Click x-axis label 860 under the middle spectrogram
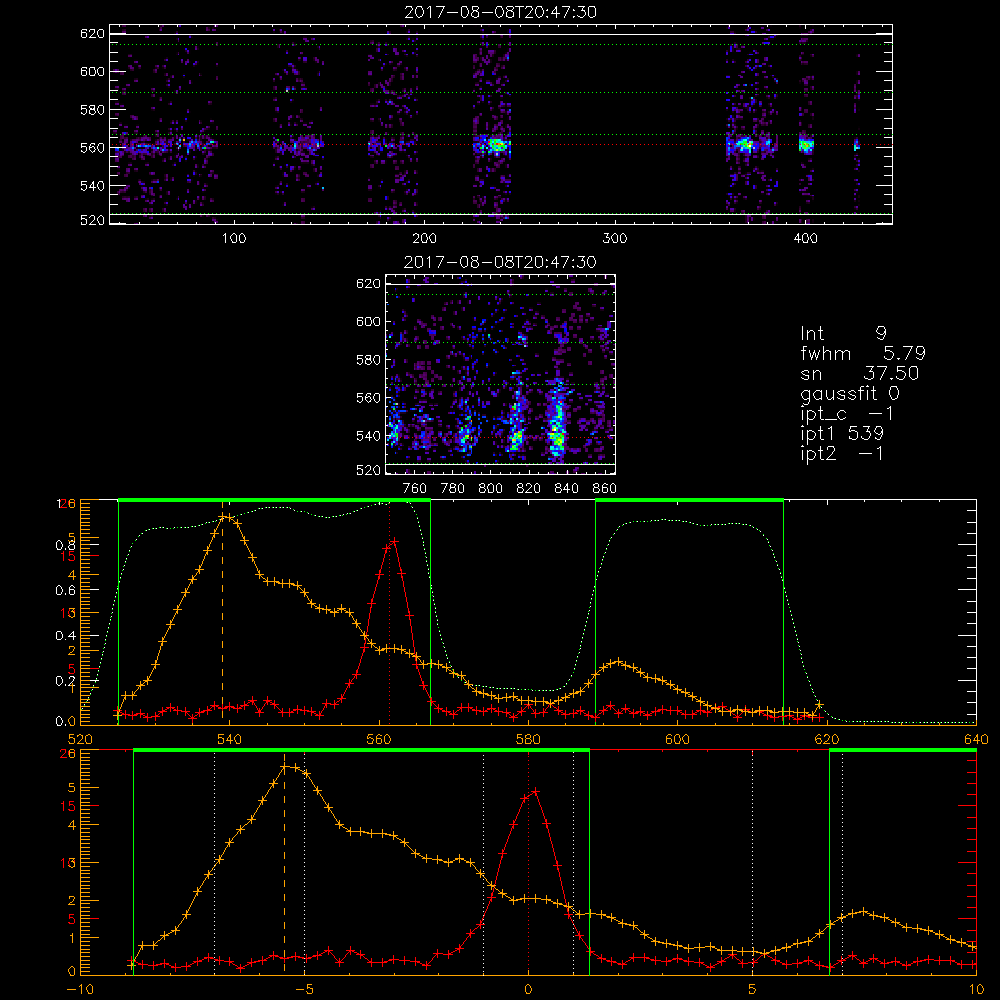Screen dimensions: 1000x1000 point(605,489)
